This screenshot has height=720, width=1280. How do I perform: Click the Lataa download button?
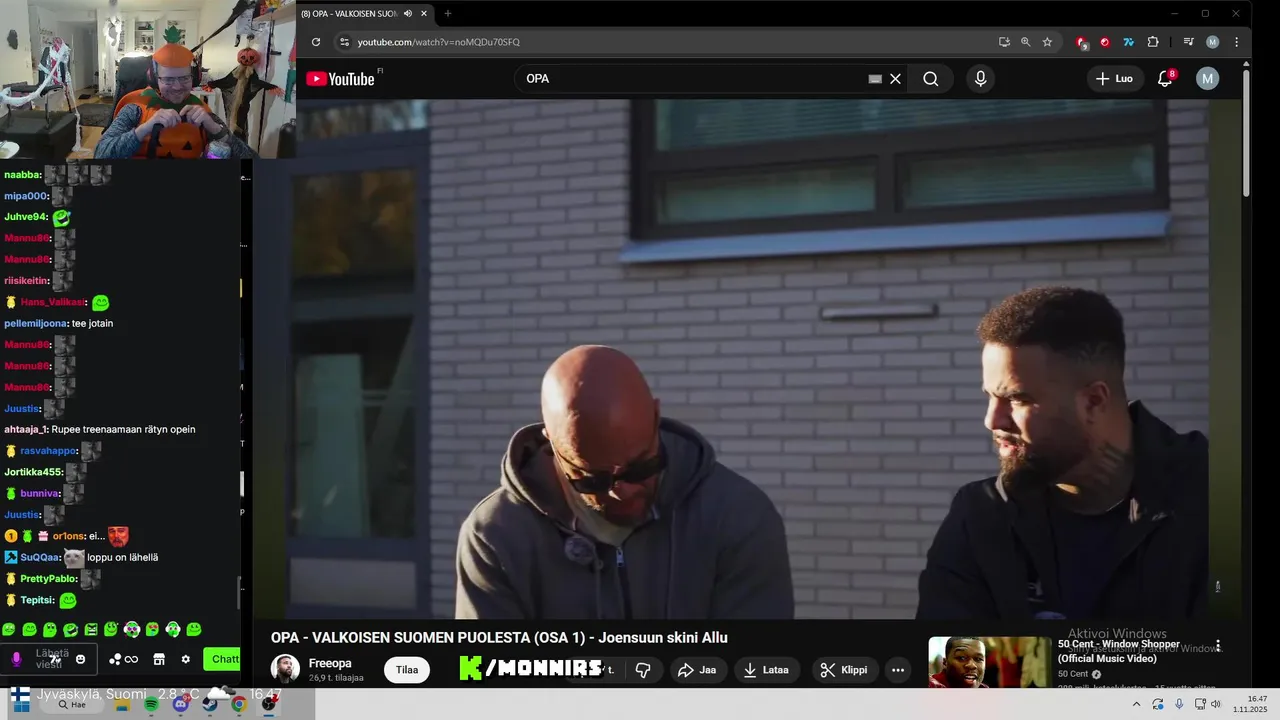[766, 670]
